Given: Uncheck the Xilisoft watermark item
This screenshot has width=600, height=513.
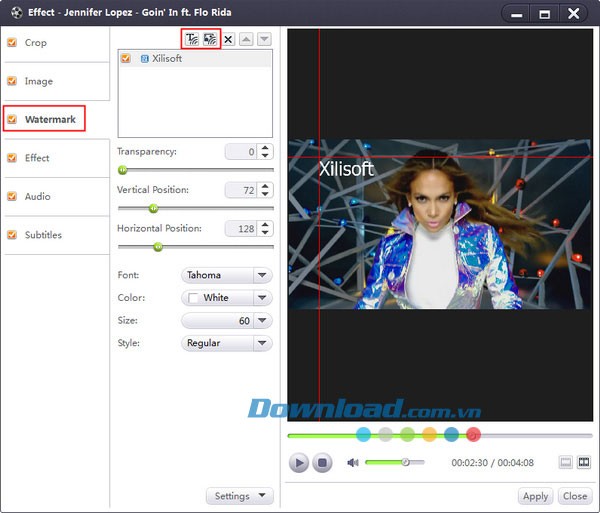Looking at the screenshot, I should [x=126, y=58].
